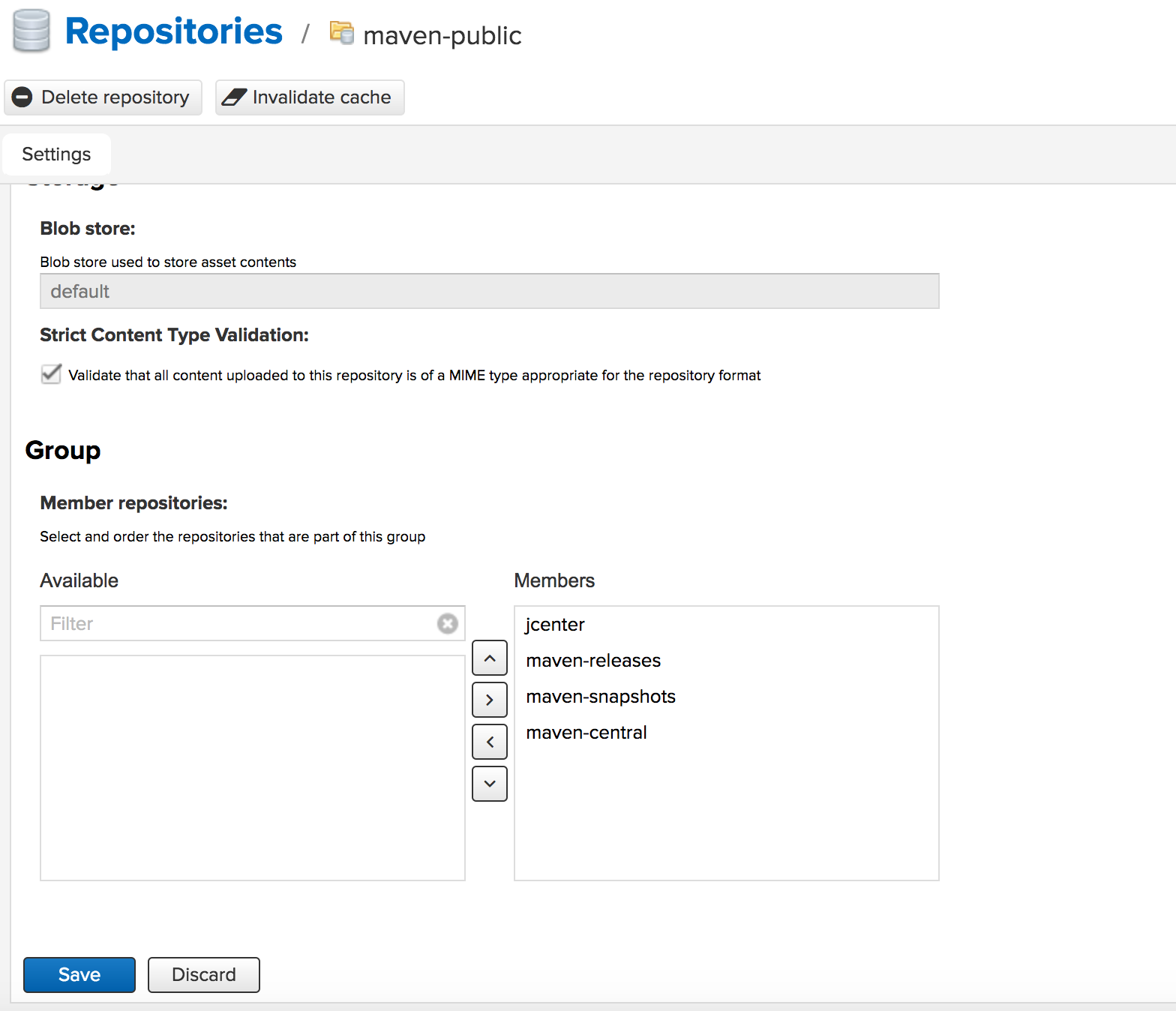
Task: Save the repository settings
Action: (x=79, y=975)
